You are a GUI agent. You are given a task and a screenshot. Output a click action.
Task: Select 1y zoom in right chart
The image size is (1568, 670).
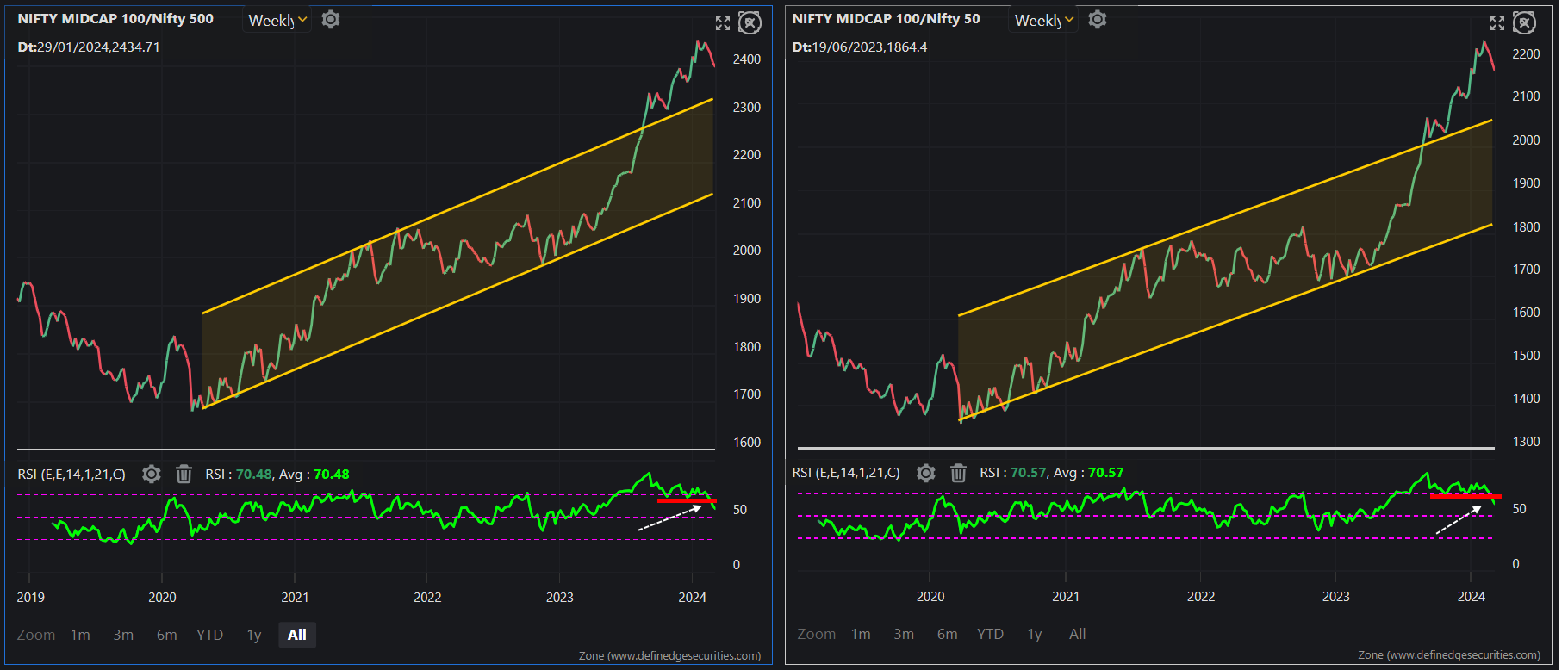pyautogui.click(x=1035, y=634)
